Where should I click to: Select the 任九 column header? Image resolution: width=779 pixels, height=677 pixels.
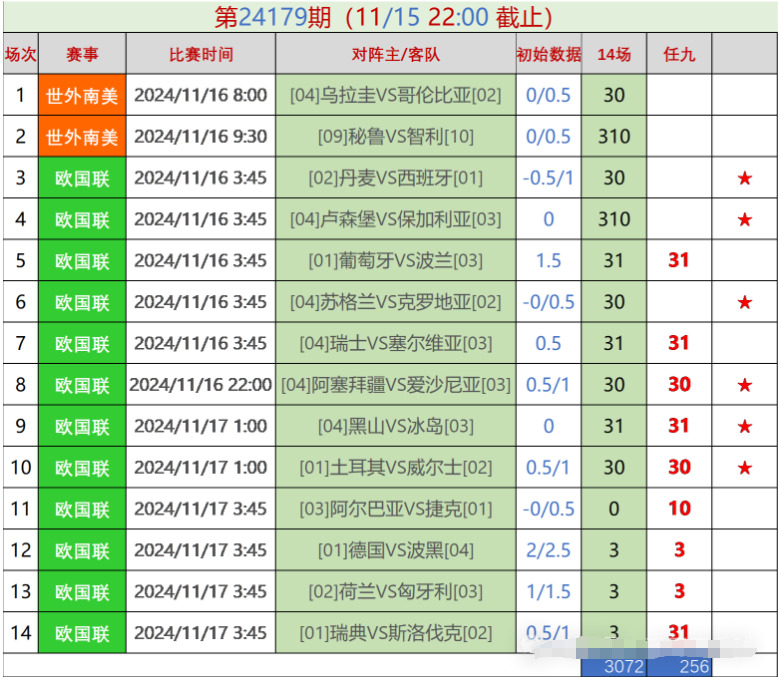tap(679, 54)
